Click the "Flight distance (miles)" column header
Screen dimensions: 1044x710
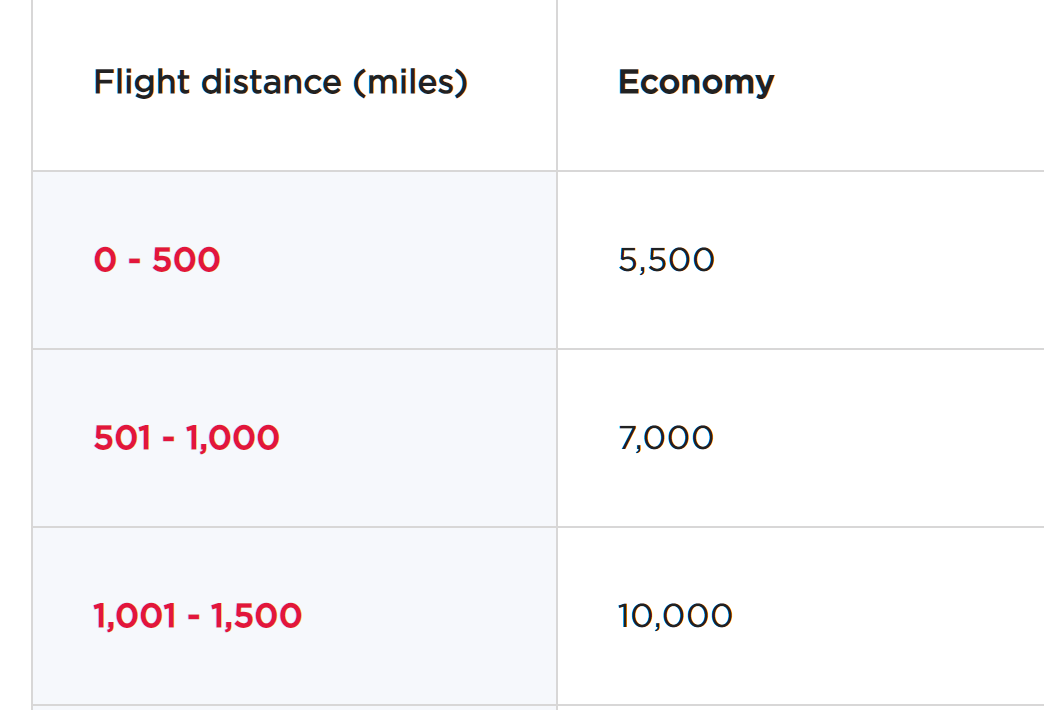(280, 83)
